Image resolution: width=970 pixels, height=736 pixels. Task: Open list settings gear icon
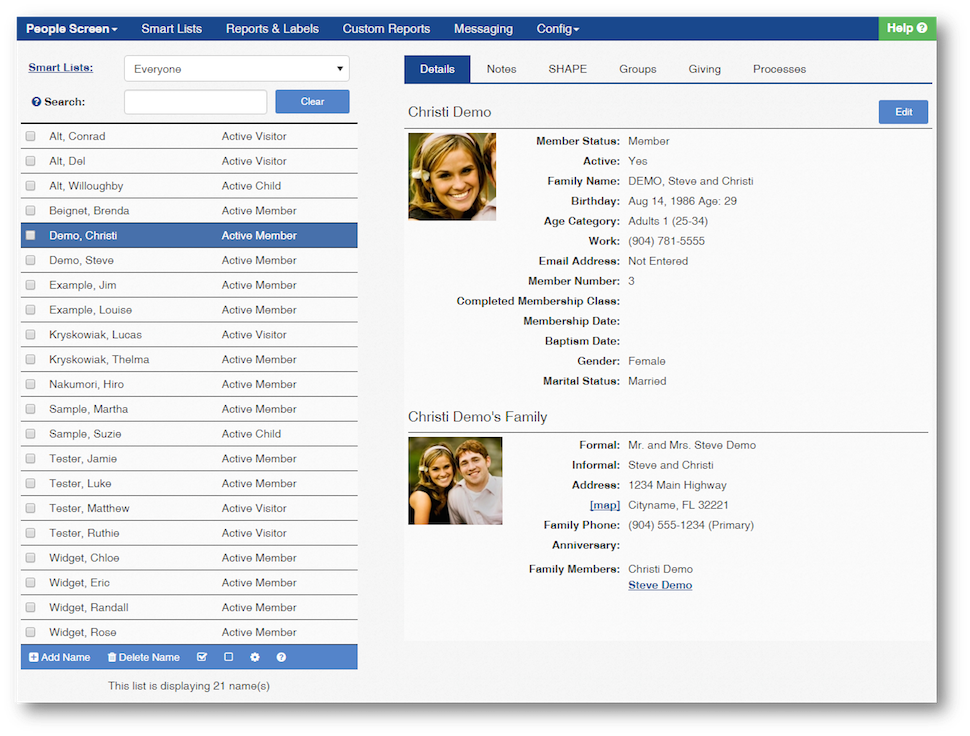click(255, 657)
